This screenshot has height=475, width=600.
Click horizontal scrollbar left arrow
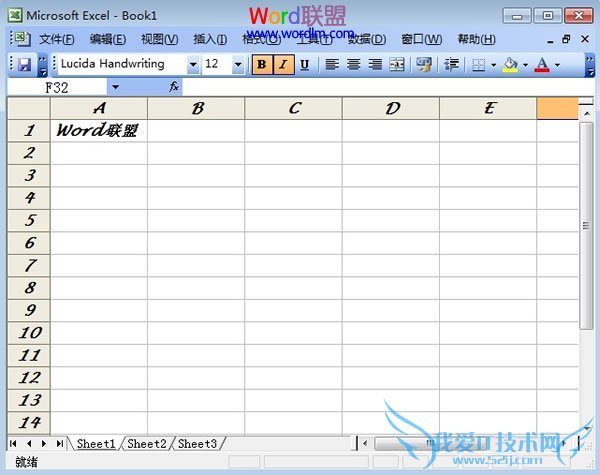click(365, 444)
